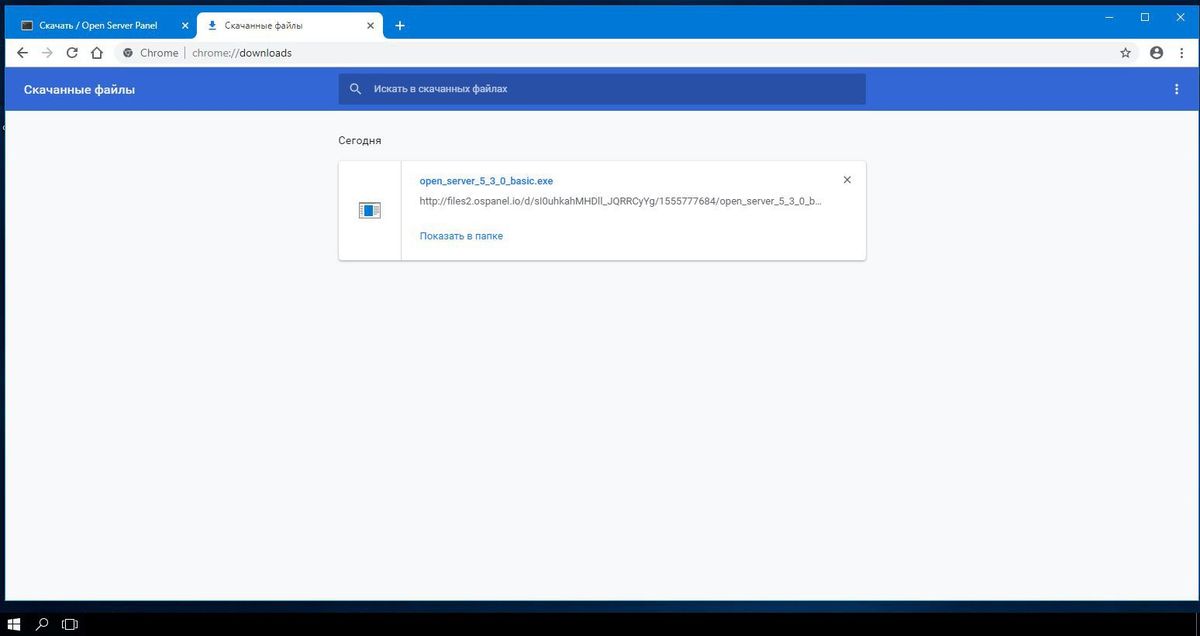Minimize the Chrome window
1200x636 pixels.
point(1110,17)
